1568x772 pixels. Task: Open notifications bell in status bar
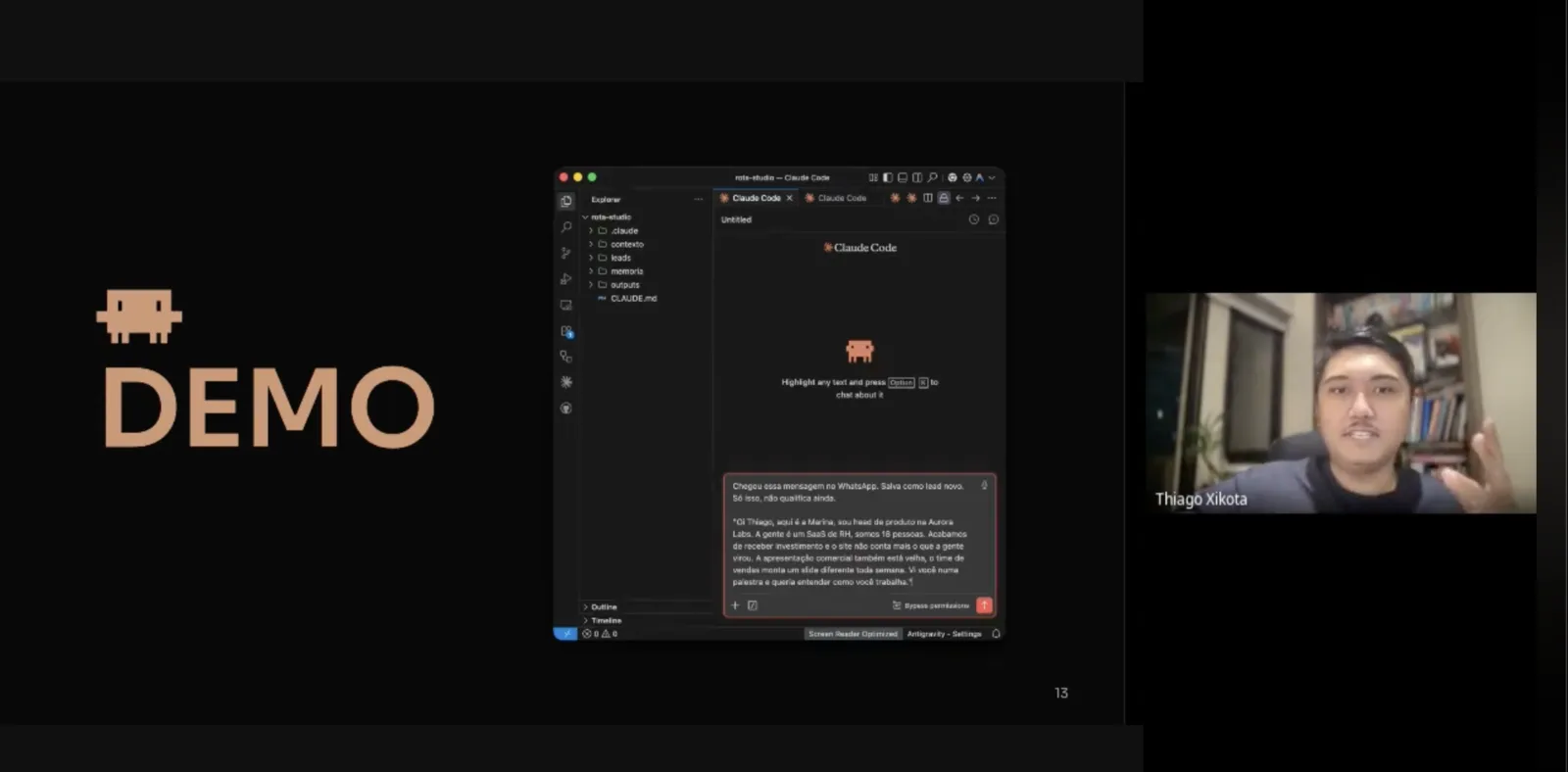coord(996,634)
